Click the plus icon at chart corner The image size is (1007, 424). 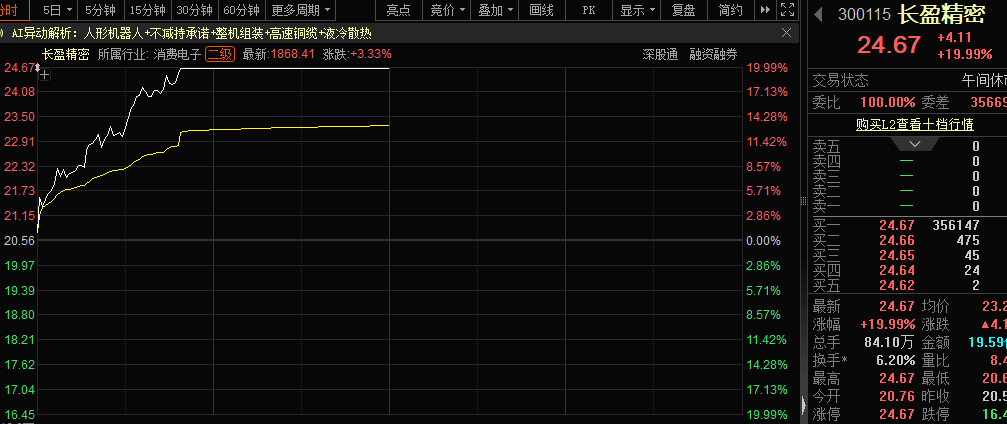[44, 75]
